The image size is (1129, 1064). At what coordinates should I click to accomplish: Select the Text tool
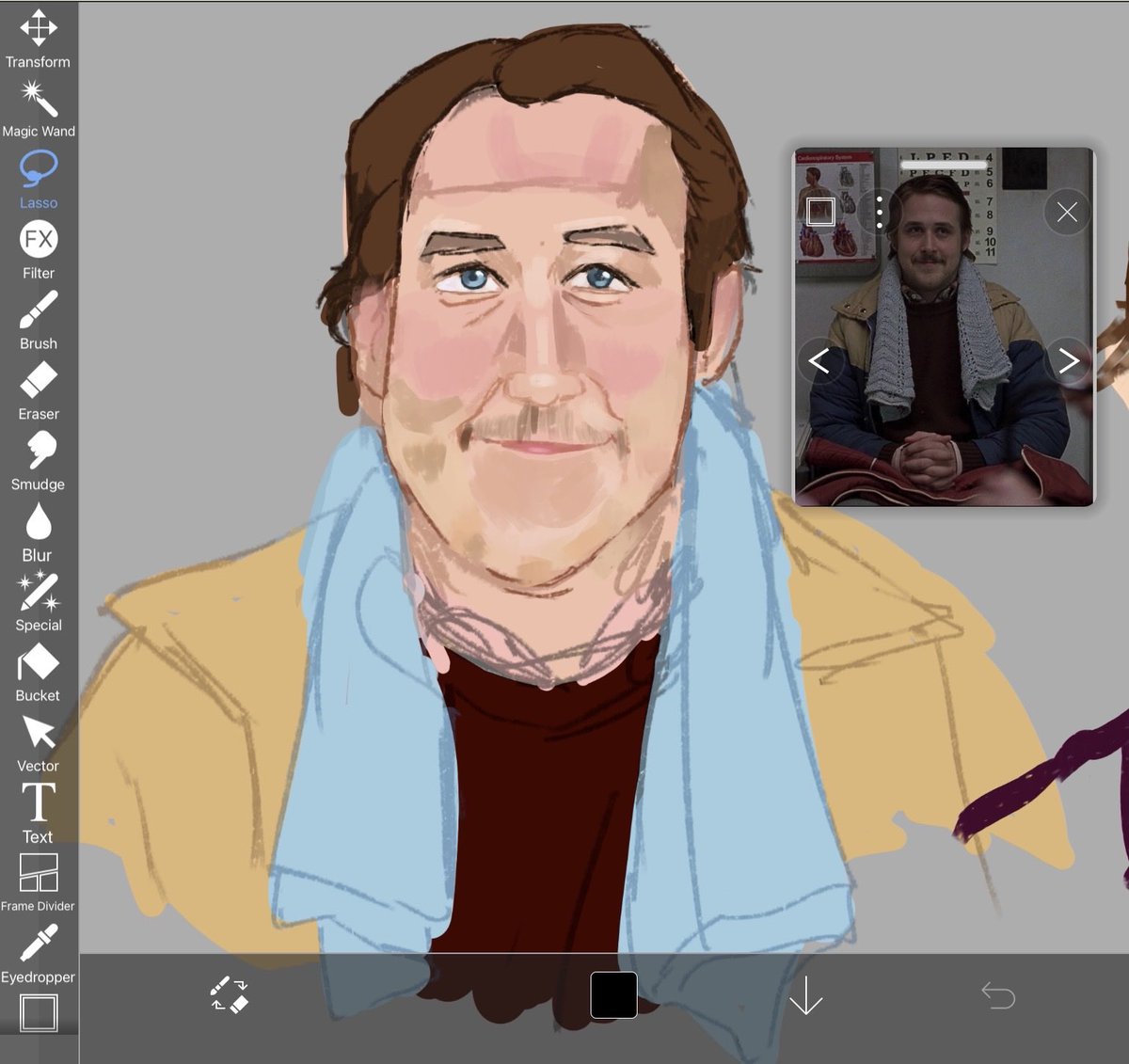[38, 815]
